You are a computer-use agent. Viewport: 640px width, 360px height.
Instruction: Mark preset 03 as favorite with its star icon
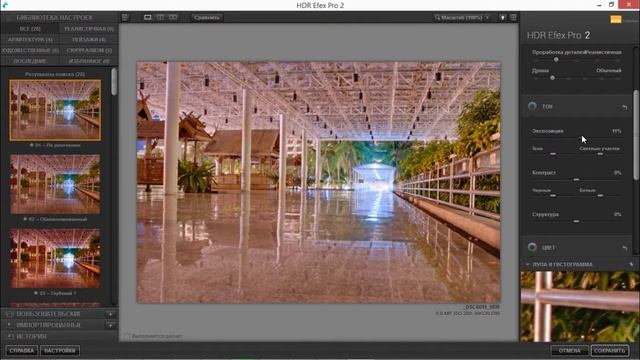pyautogui.click(x=36, y=293)
